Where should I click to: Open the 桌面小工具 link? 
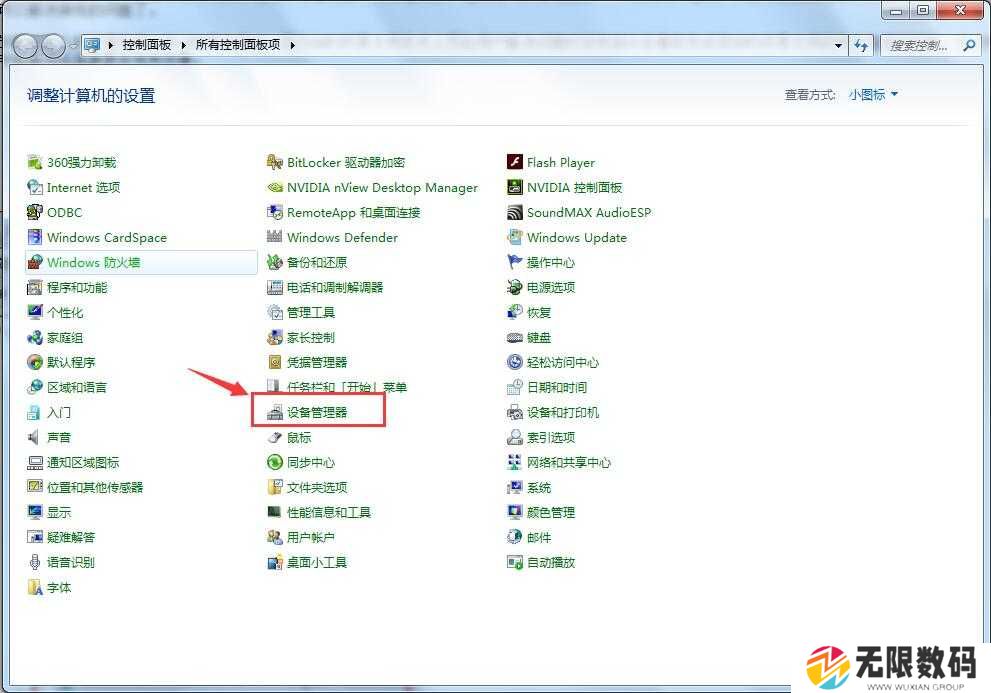click(317, 562)
